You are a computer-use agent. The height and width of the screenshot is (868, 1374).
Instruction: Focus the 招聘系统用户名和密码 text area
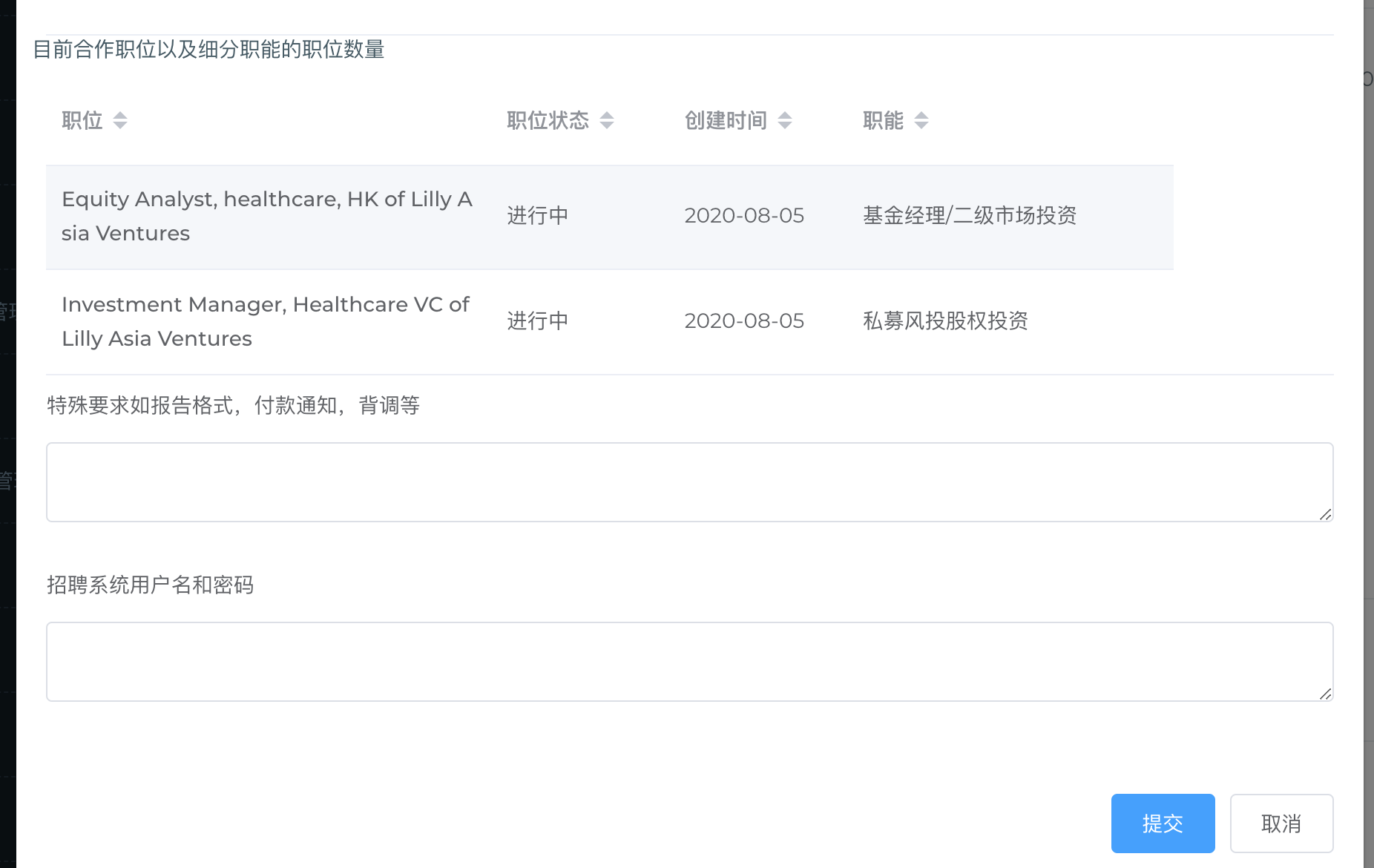click(688, 662)
